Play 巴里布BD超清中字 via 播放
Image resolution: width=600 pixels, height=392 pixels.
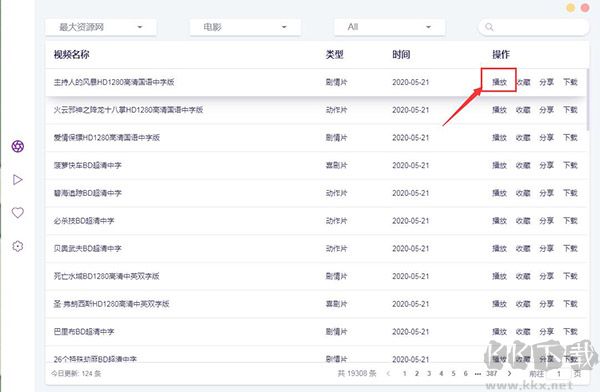(x=499, y=332)
